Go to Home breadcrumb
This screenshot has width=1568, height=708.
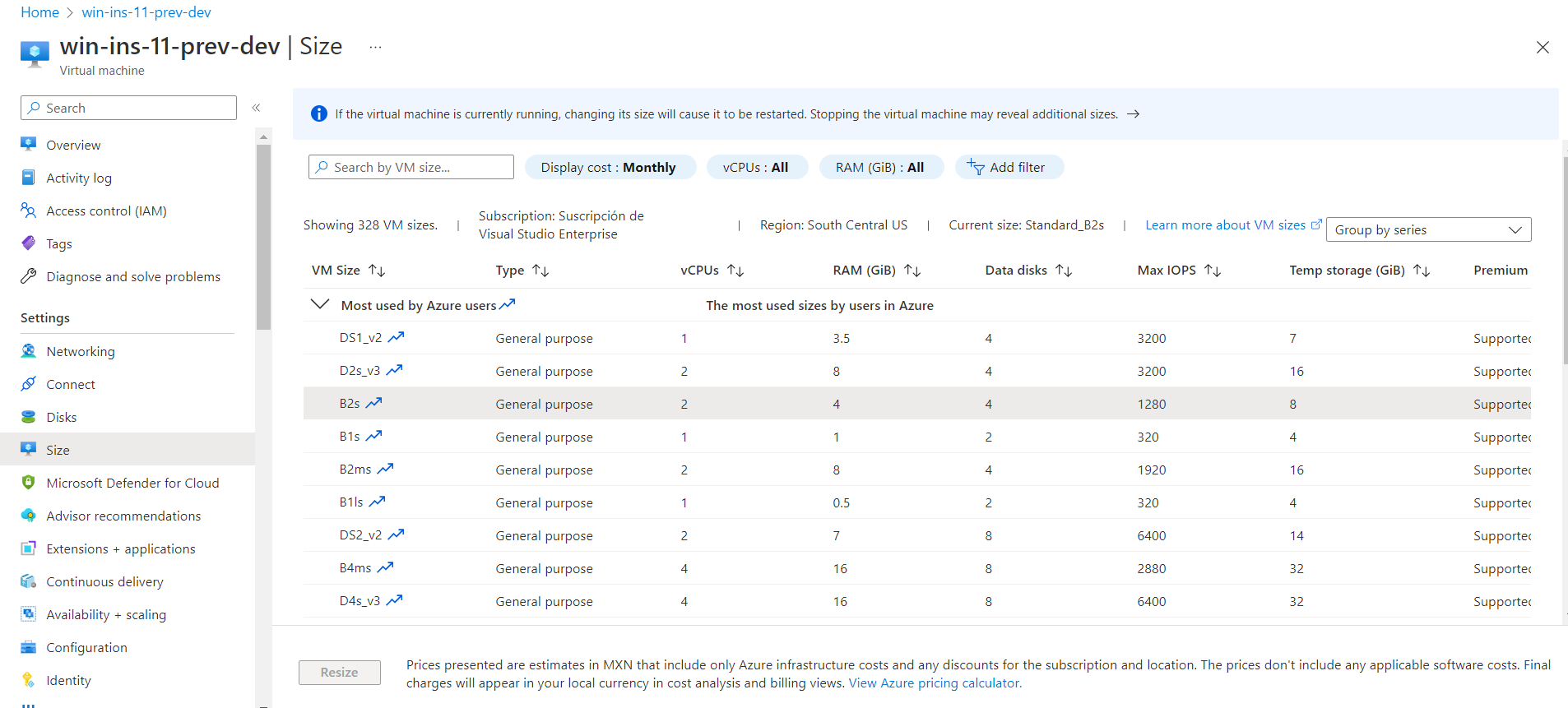pyautogui.click(x=40, y=12)
